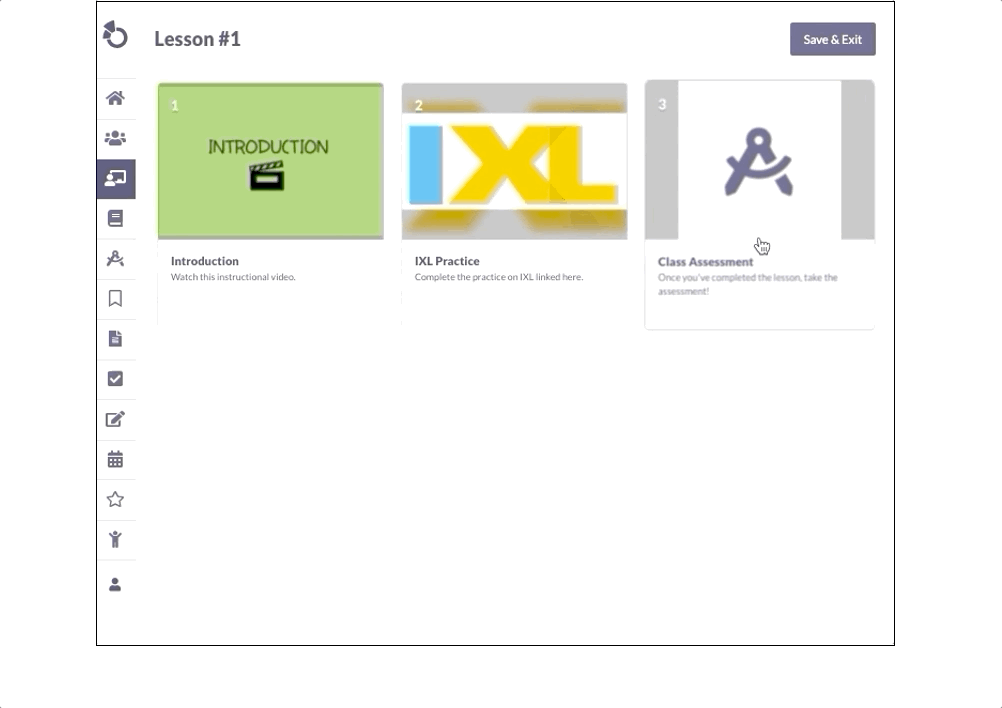Open the user profile sidebar icon
The height and width of the screenshot is (708, 1002).
click(x=115, y=584)
